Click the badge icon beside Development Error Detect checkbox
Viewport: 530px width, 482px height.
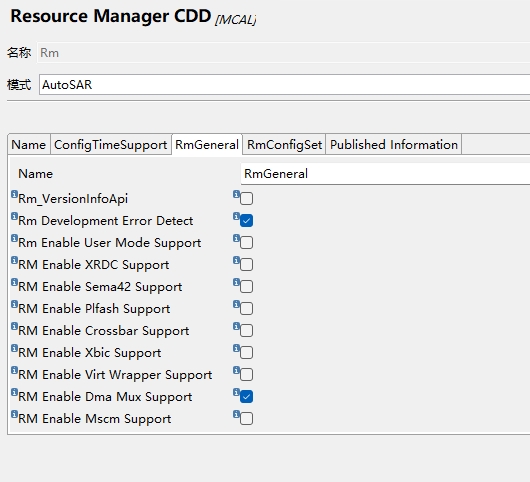[236, 216]
